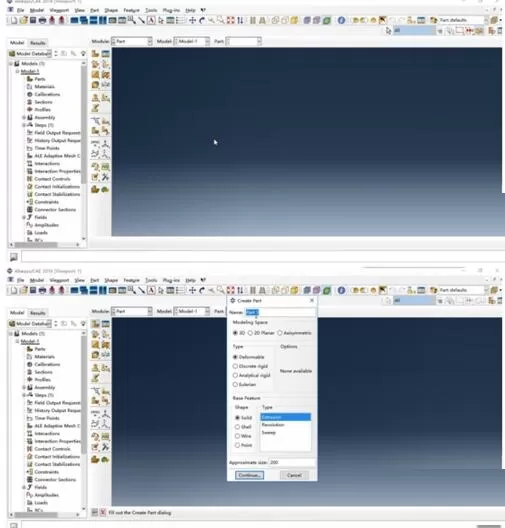Click Save icon in bottom window toolbar
The image size is (505, 528).
point(33,290)
